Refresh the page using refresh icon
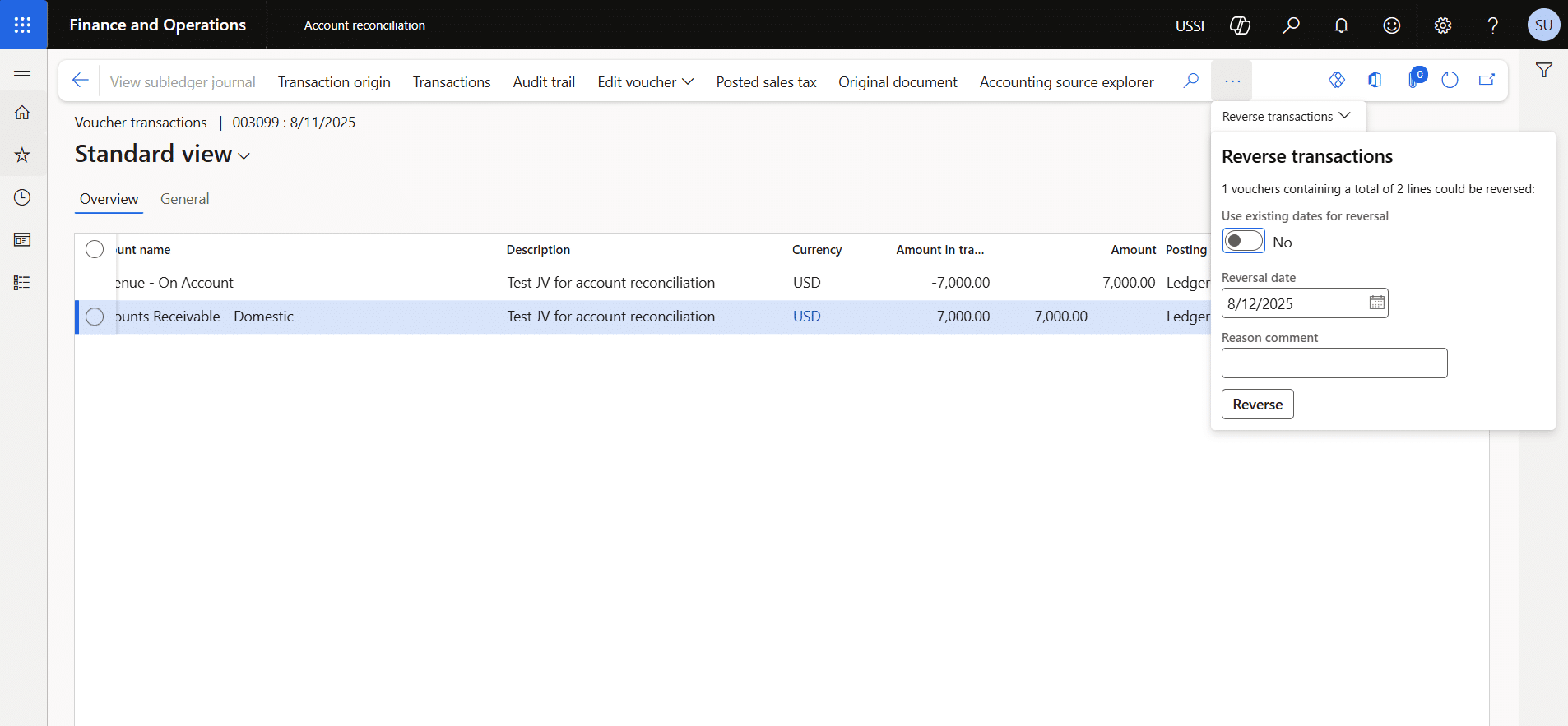The image size is (1568, 726). point(1450,80)
